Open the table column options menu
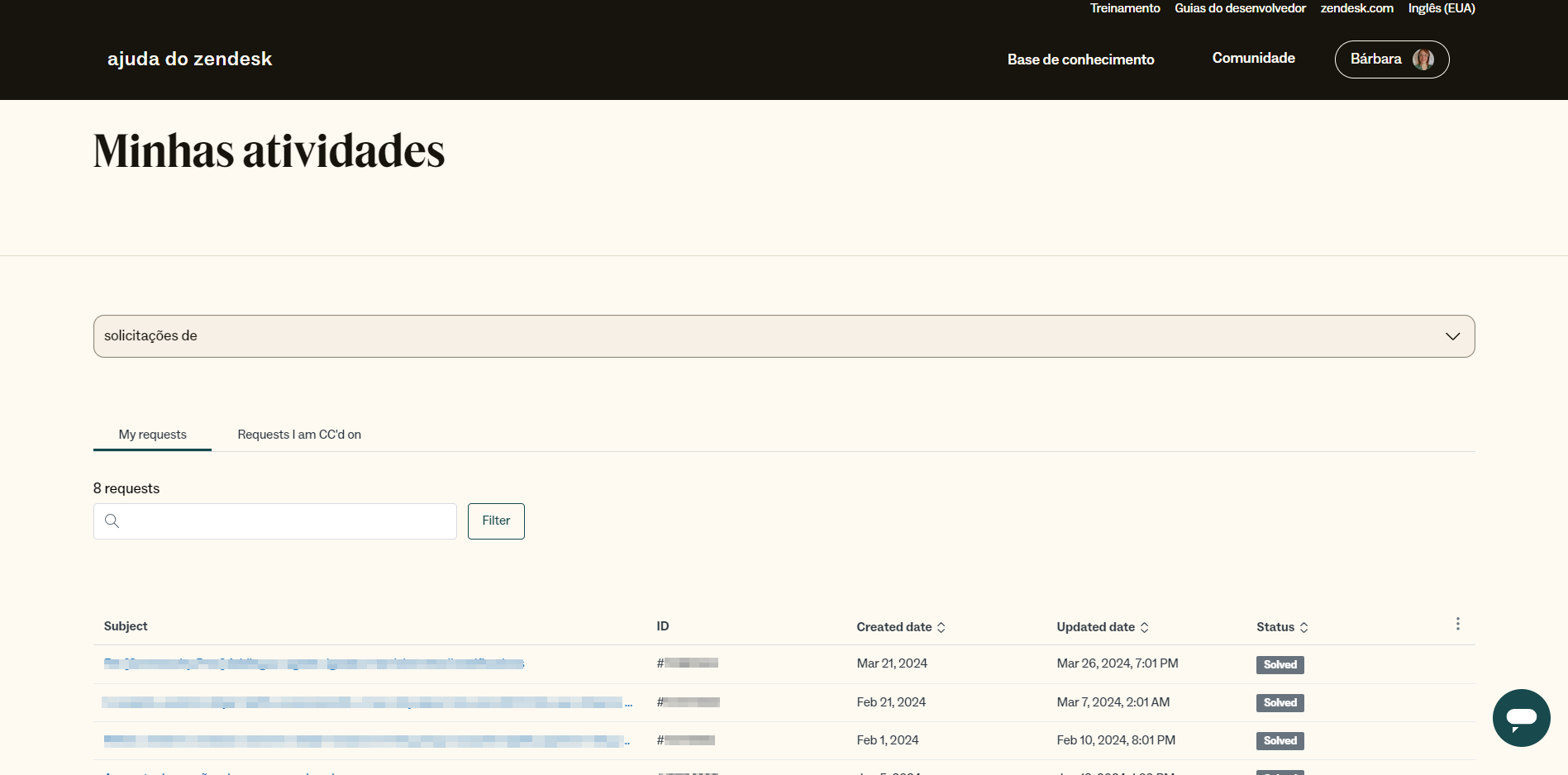The width and height of the screenshot is (1568, 775). (x=1457, y=624)
